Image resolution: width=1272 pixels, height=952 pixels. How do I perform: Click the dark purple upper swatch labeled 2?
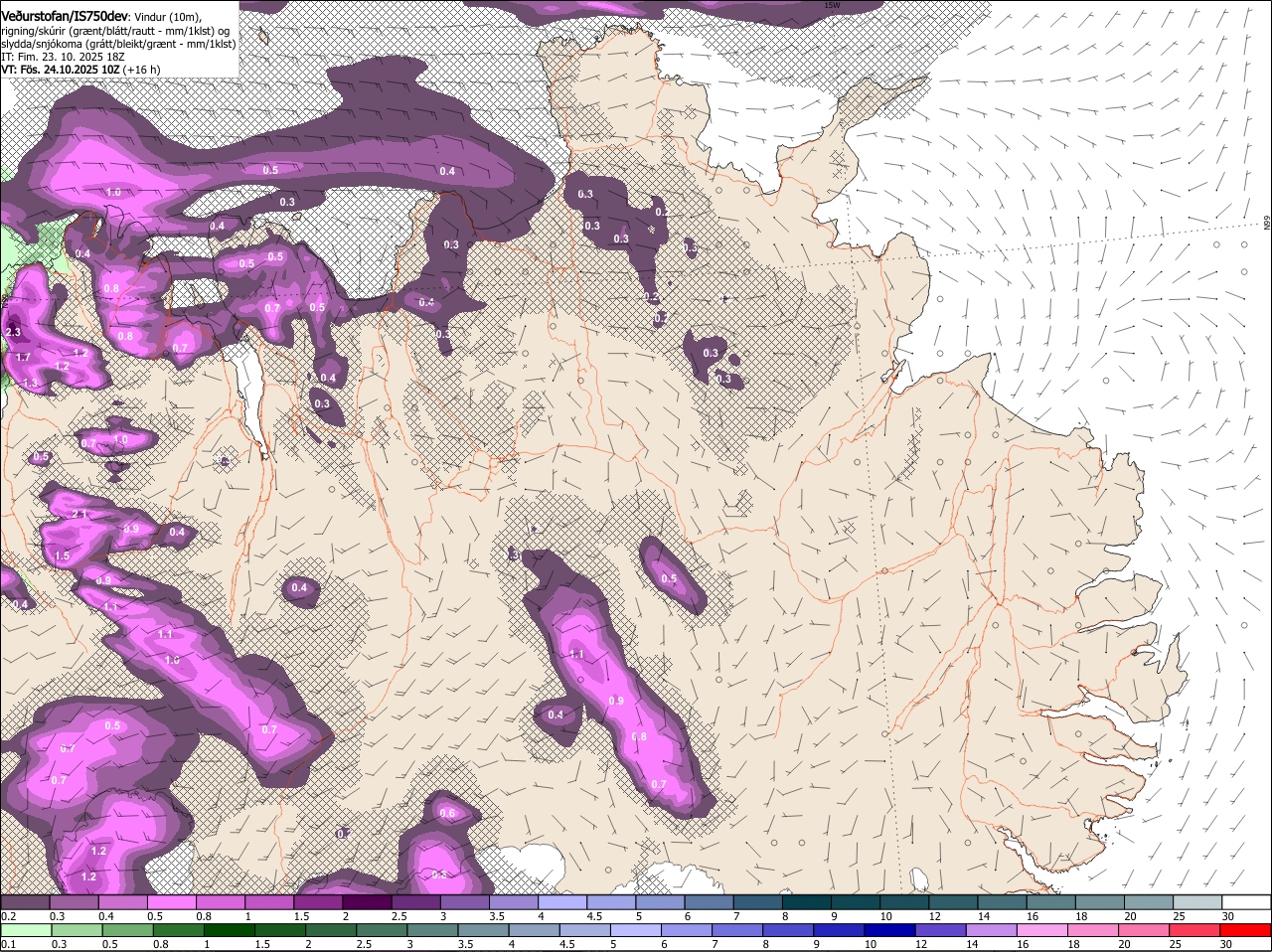(x=367, y=902)
